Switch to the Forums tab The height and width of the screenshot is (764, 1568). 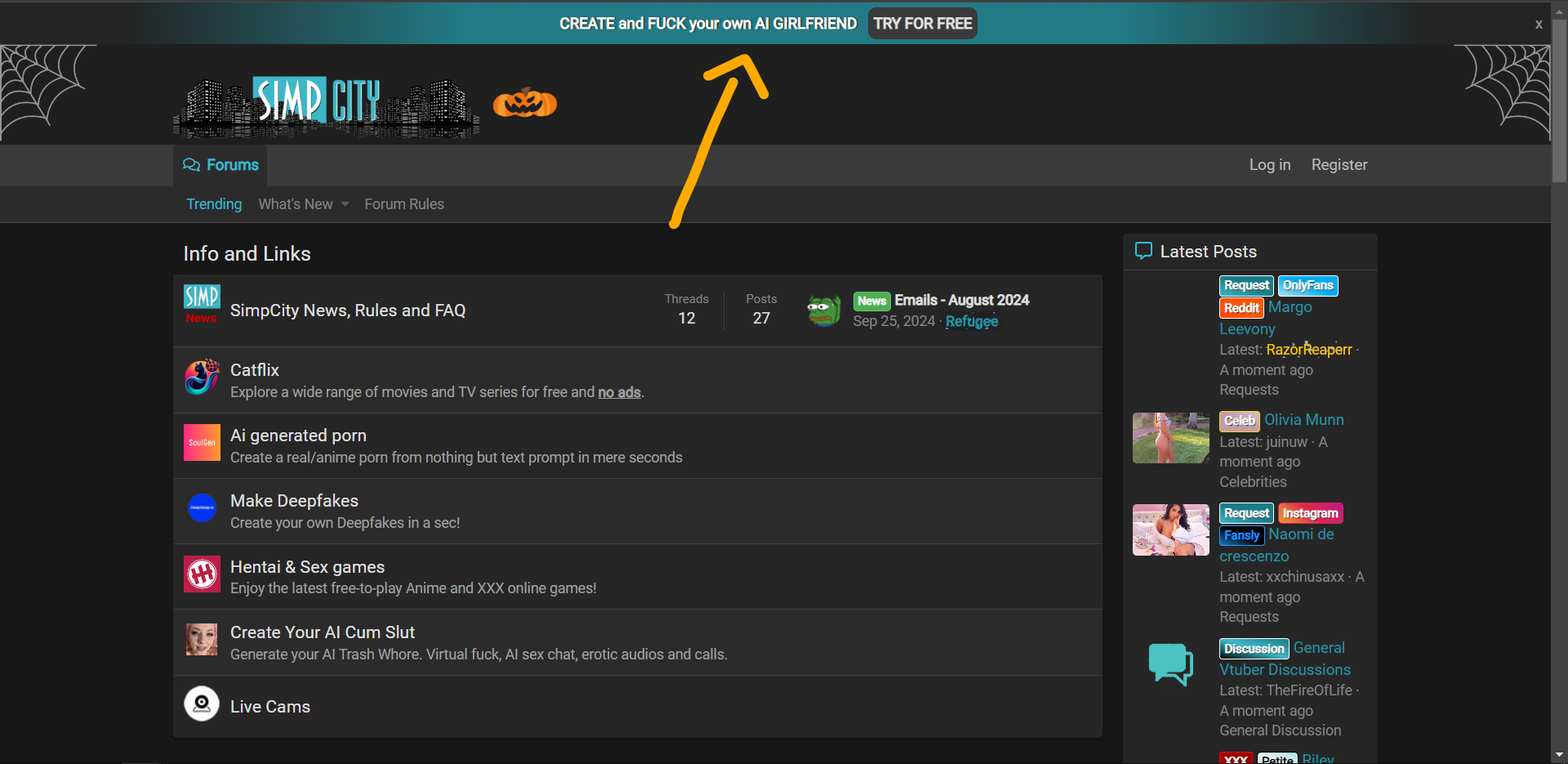(x=220, y=165)
